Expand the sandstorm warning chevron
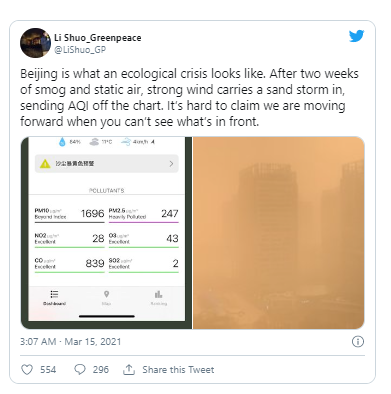Screen dimensions: 391x394 tap(171, 164)
